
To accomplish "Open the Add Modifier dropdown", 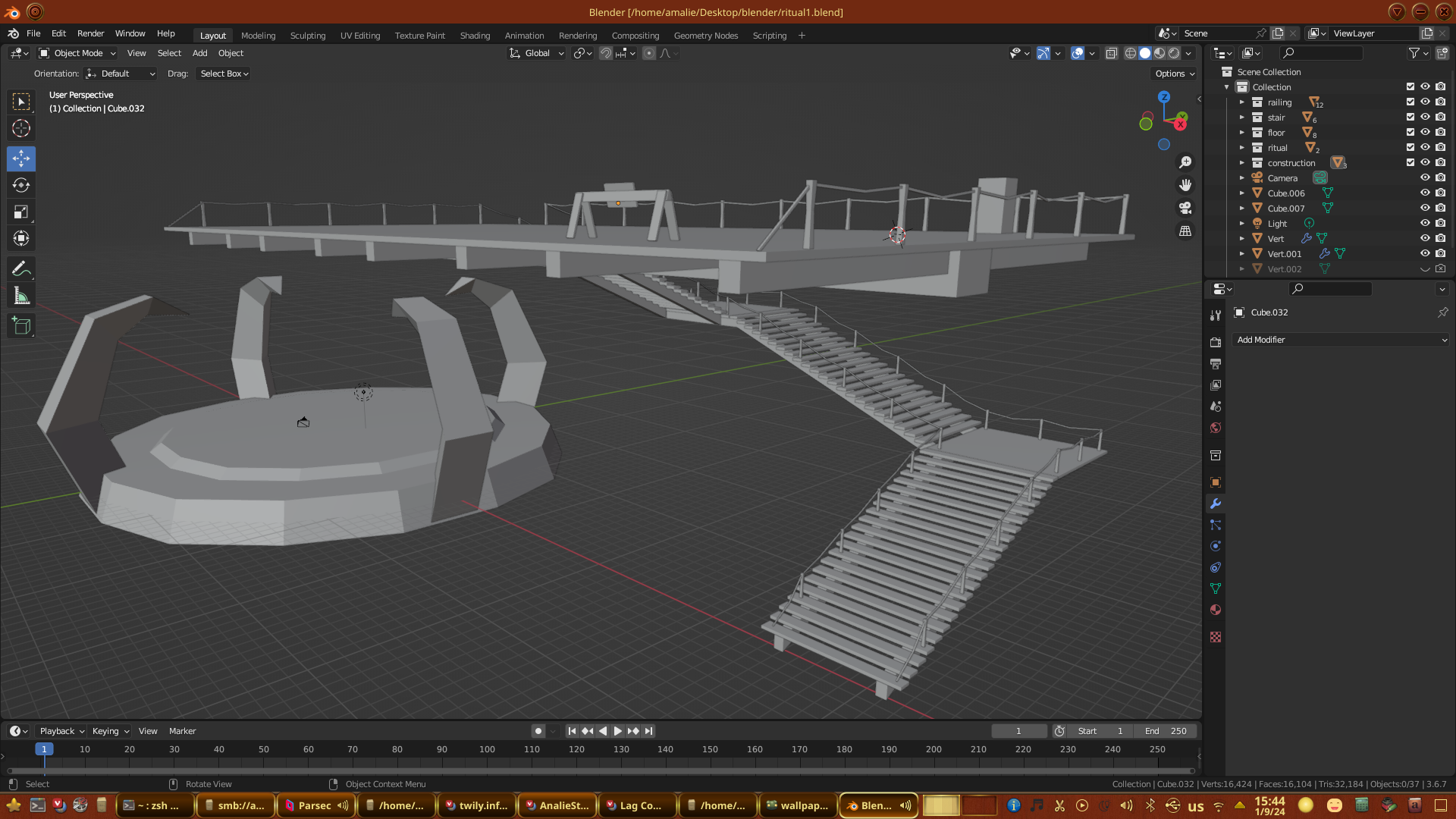I will pyautogui.click(x=1341, y=340).
